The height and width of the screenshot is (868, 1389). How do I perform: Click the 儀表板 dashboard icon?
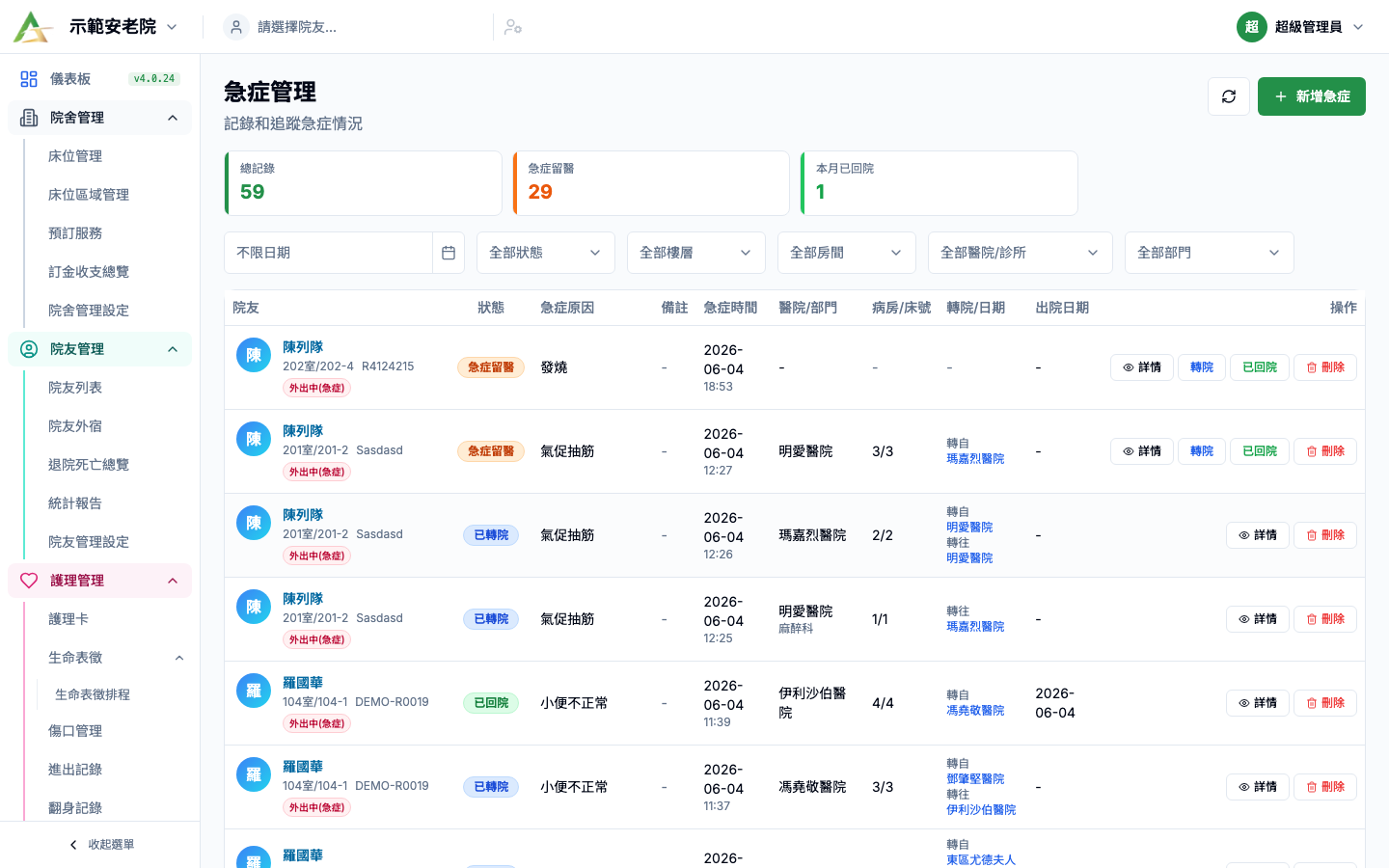[29, 79]
